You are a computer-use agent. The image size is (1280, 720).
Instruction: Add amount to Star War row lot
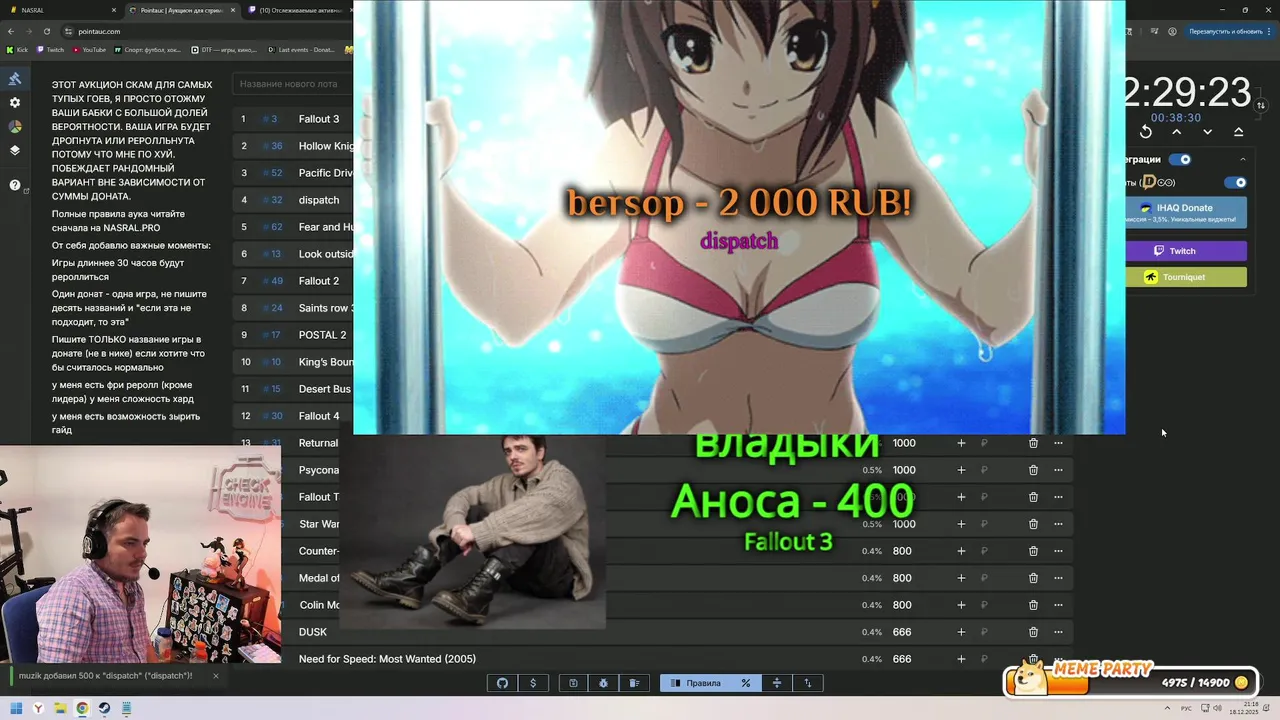coord(961,524)
